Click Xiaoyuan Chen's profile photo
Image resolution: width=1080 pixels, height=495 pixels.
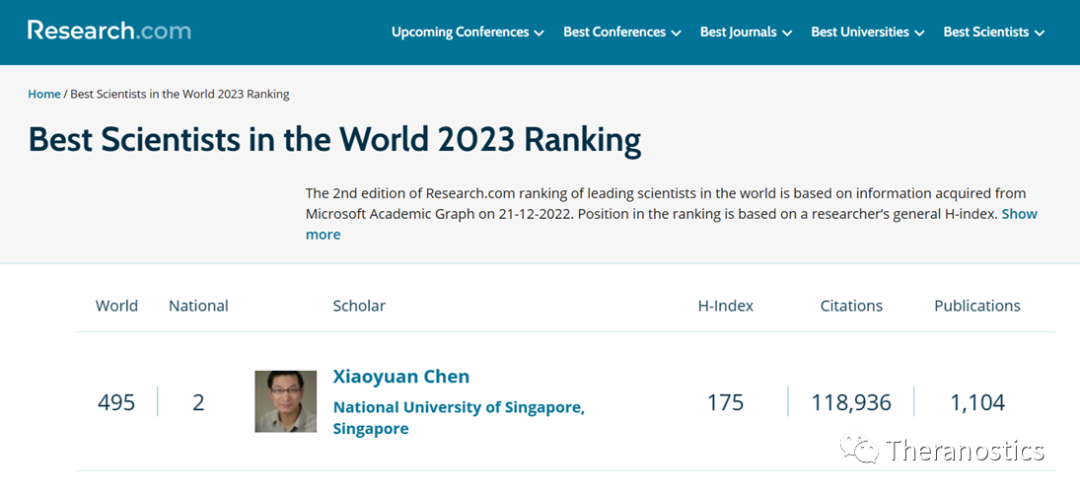(286, 402)
